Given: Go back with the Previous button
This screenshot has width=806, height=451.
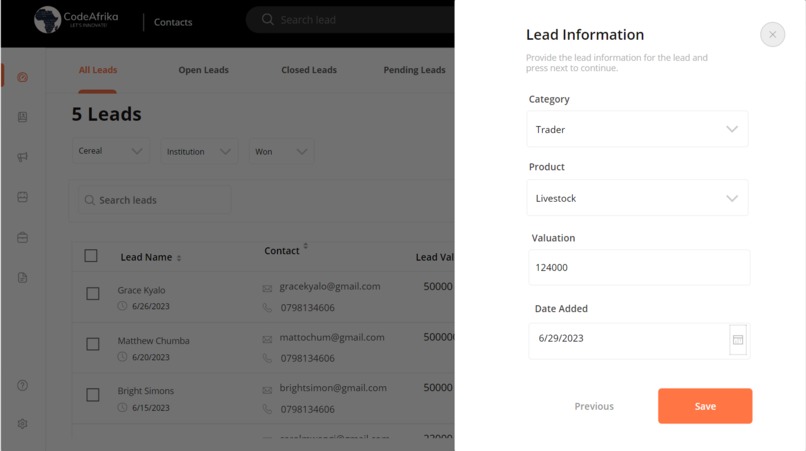Looking at the screenshot, I should pos(594,406).
